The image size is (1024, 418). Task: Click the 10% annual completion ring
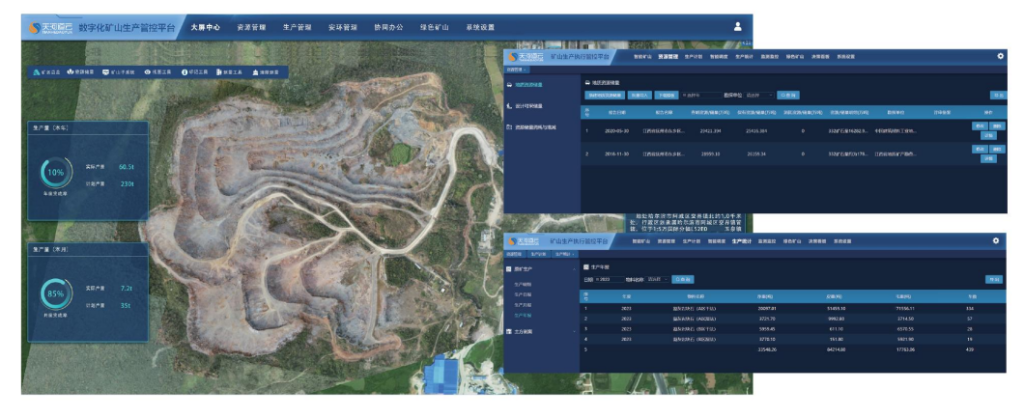[x=56, y=173]
